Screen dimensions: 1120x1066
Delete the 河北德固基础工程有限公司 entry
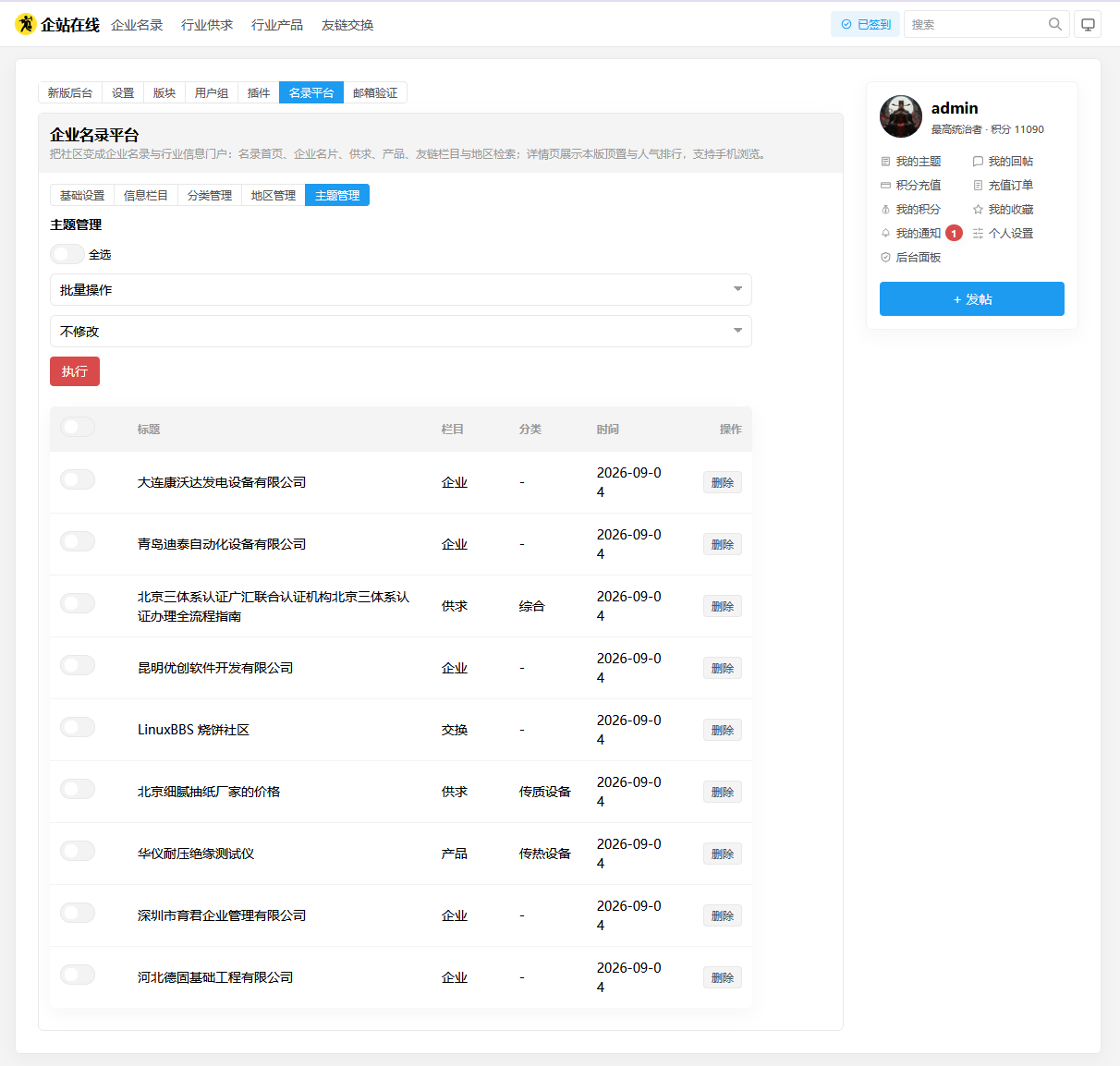[x=723, y=977]
